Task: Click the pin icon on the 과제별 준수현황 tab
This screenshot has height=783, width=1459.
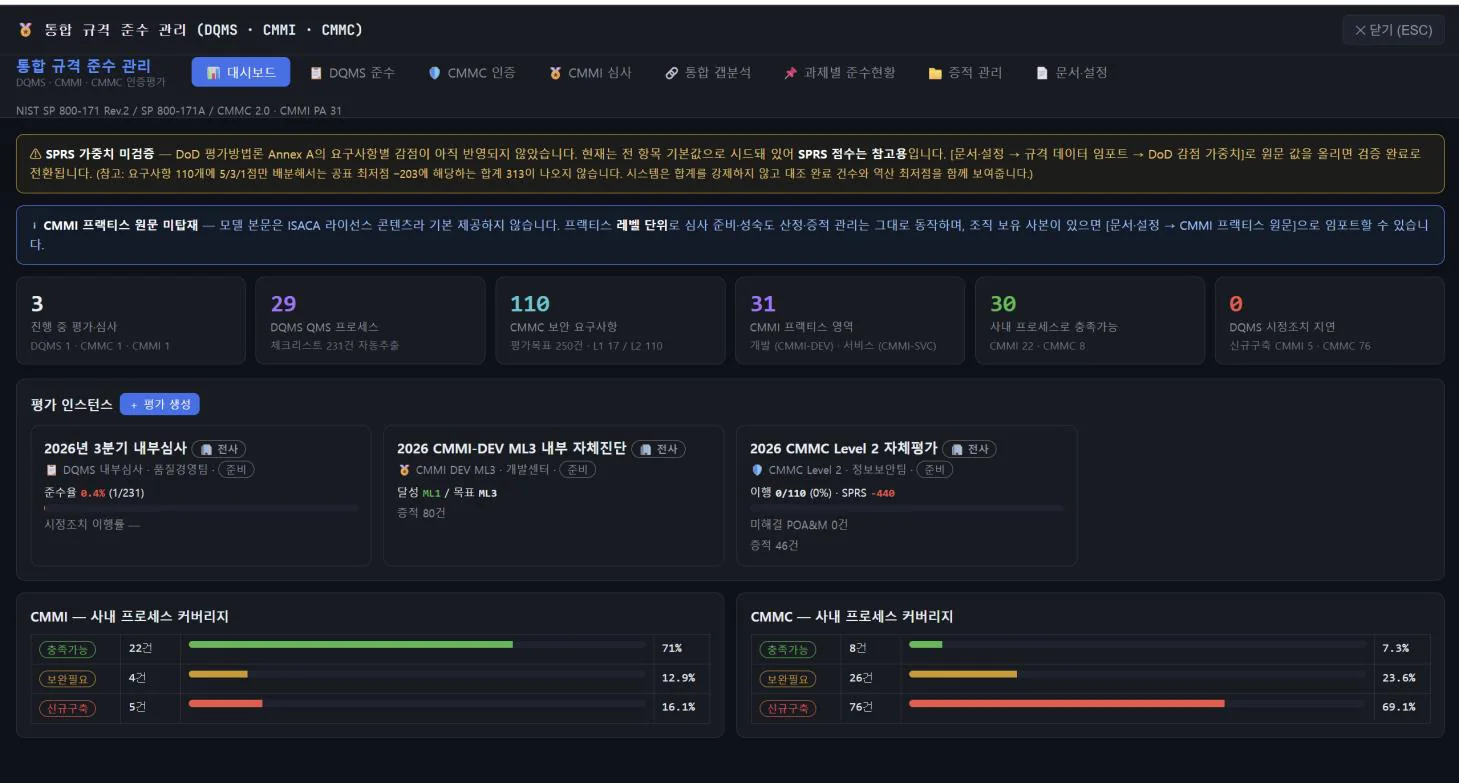Action: click(790, 73)
